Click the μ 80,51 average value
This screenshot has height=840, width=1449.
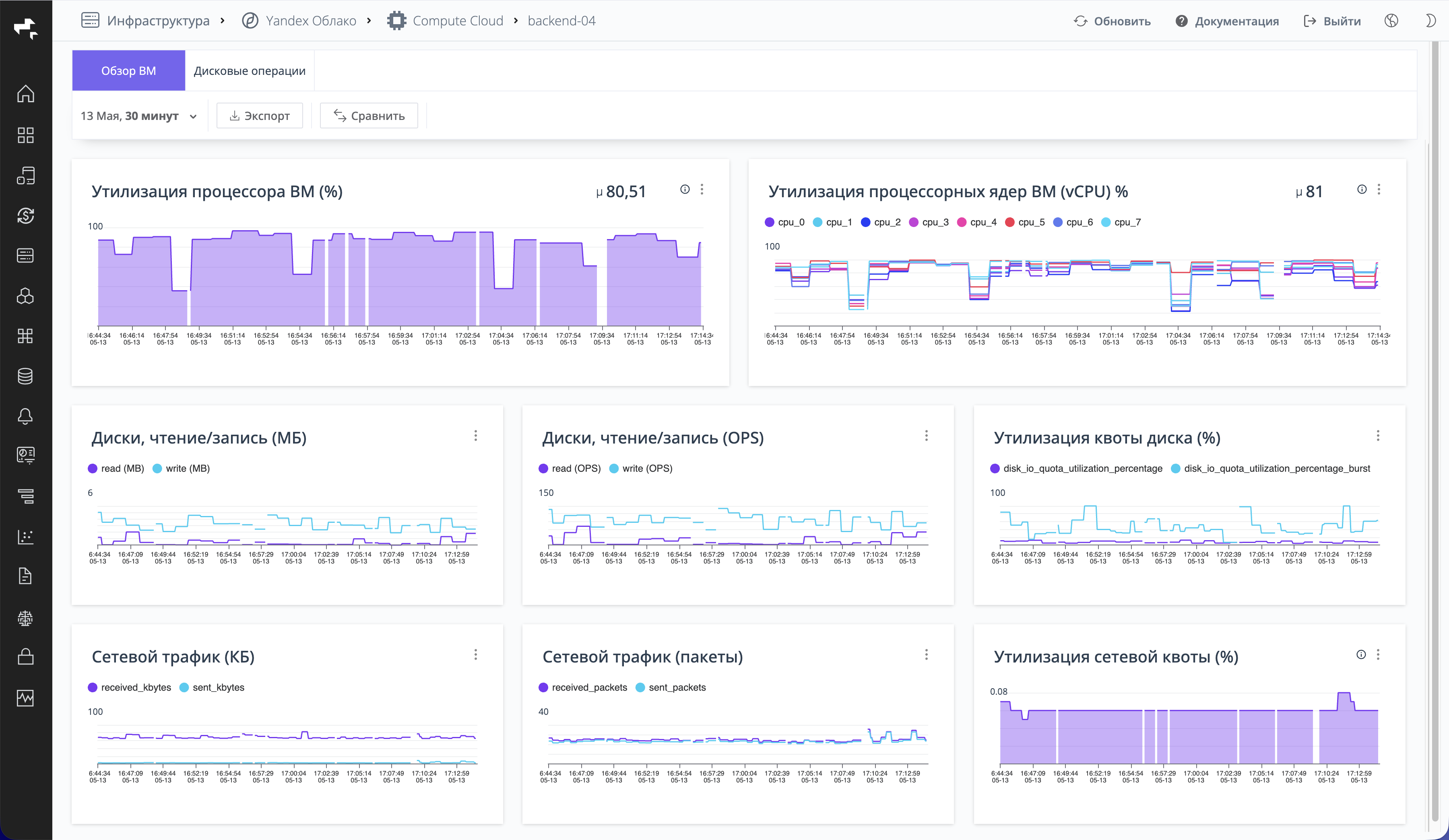pyautogui.click(x=621, y=192)
